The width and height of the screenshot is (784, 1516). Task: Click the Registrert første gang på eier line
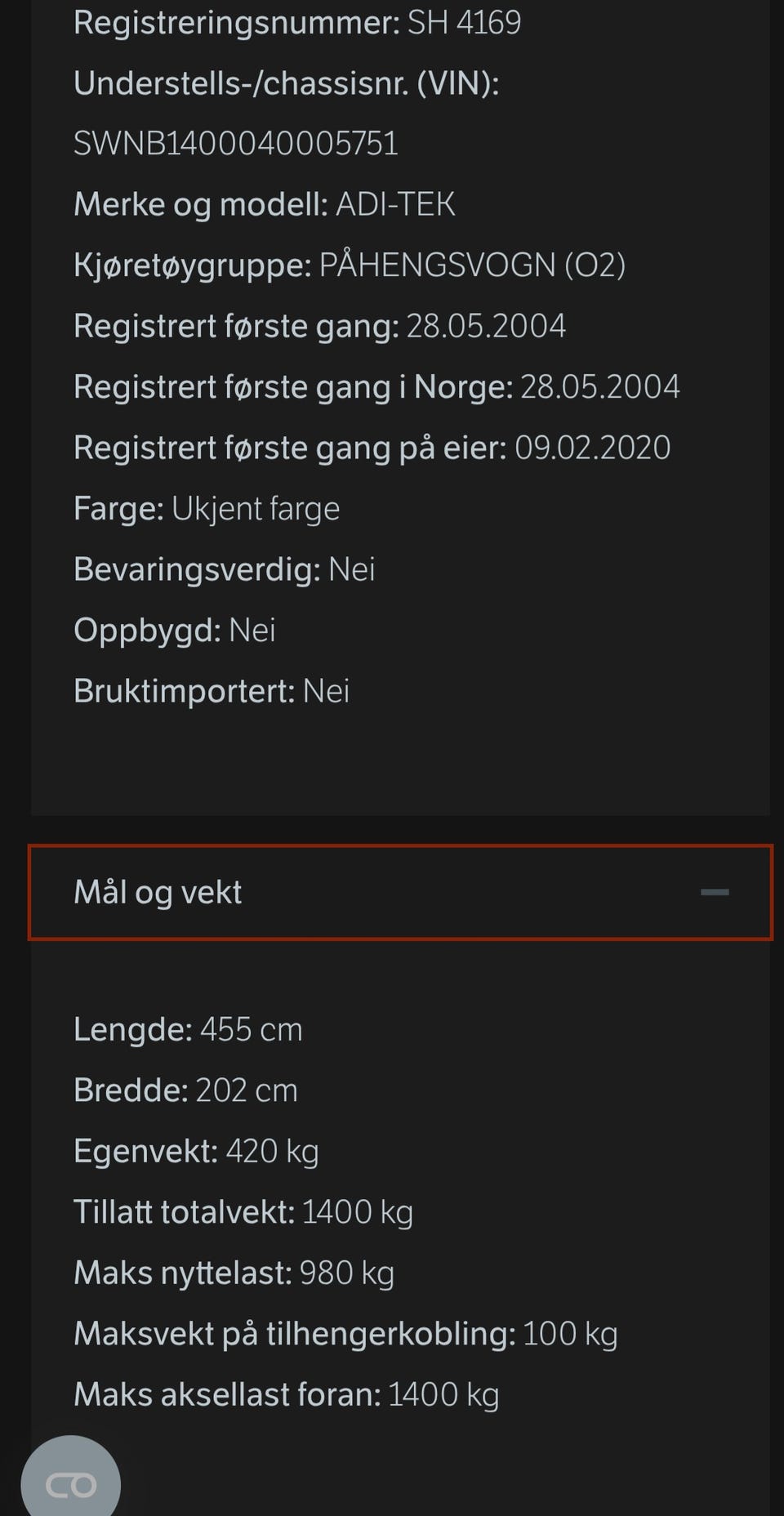click(372, 448)
